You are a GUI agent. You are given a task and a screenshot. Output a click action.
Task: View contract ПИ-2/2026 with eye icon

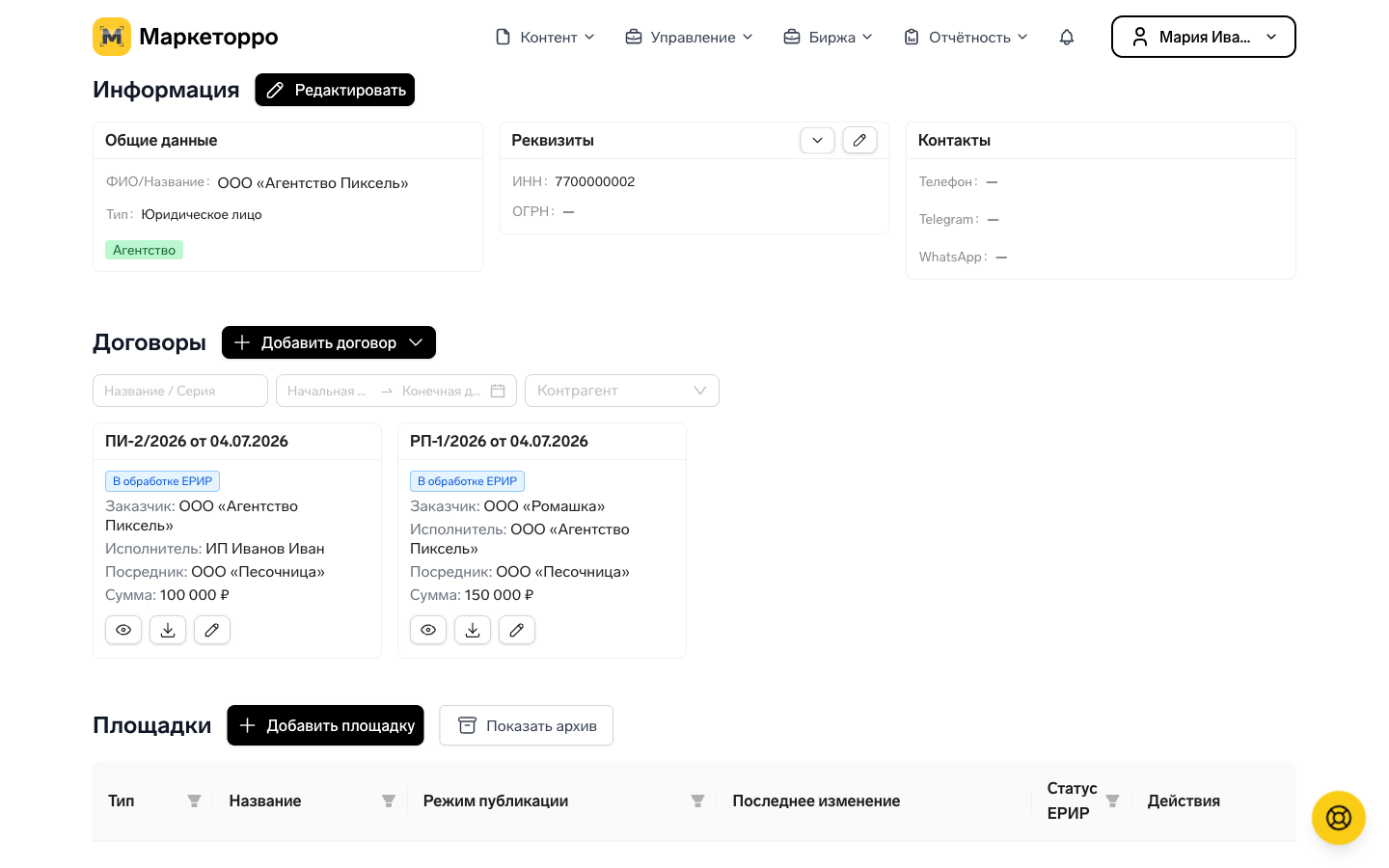coord(123,630)
